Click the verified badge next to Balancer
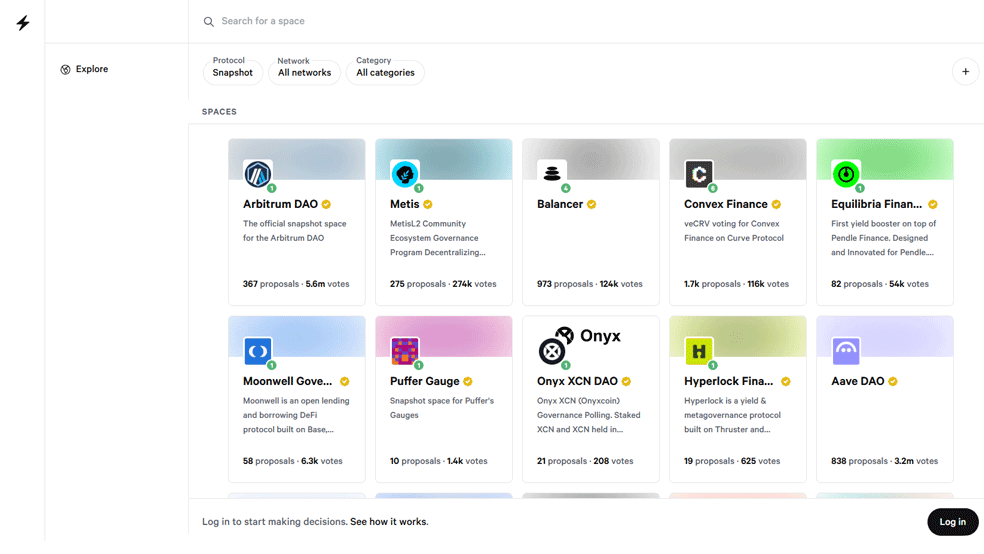The width and height of the screenshot is (984, 554). pyautogui.click(x=592, y=205)
